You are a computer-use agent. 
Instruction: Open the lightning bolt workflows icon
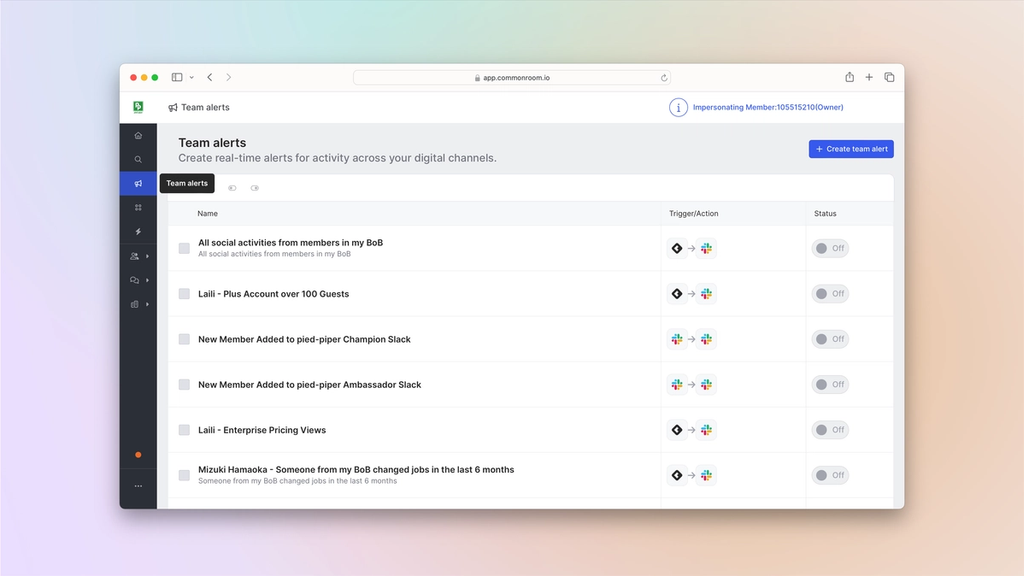138,232
